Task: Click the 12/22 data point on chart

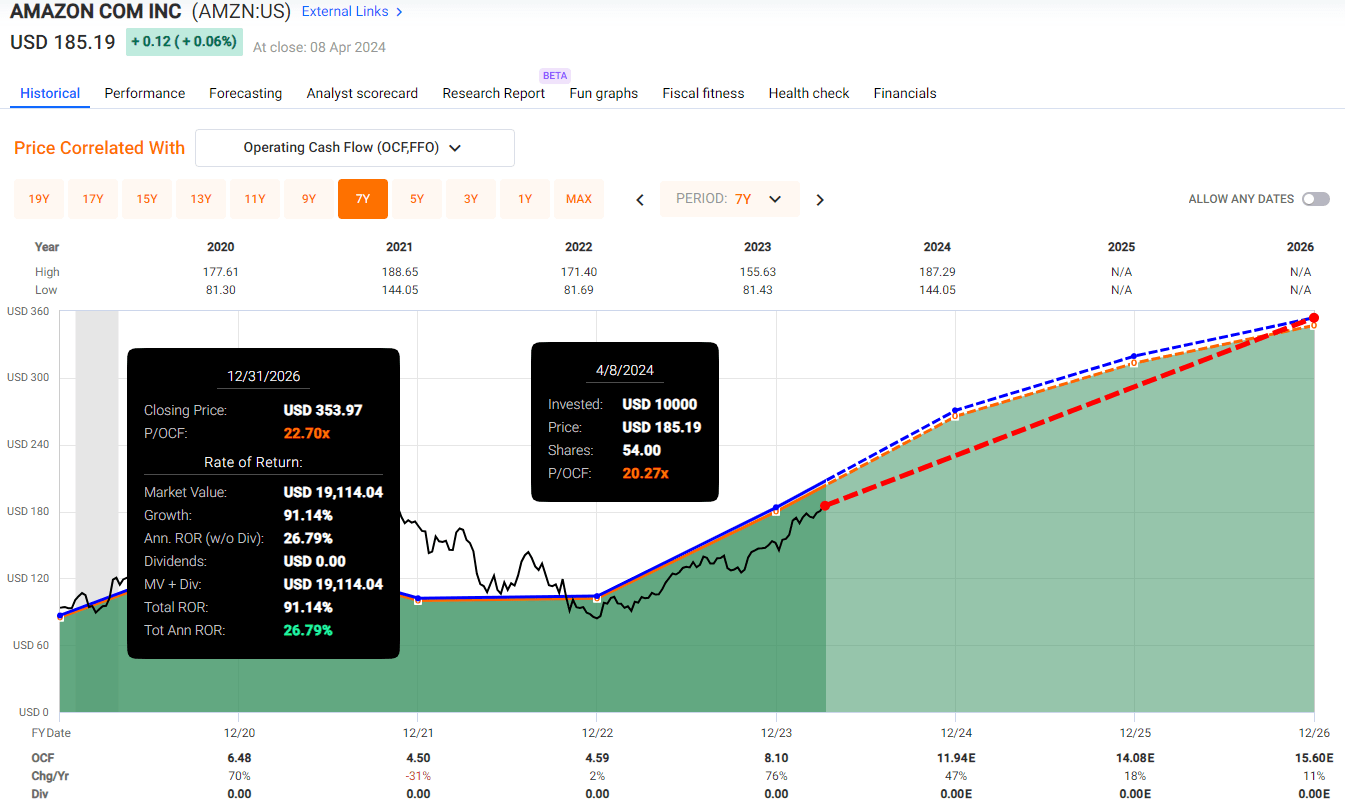Action: (x=597, y=596)
